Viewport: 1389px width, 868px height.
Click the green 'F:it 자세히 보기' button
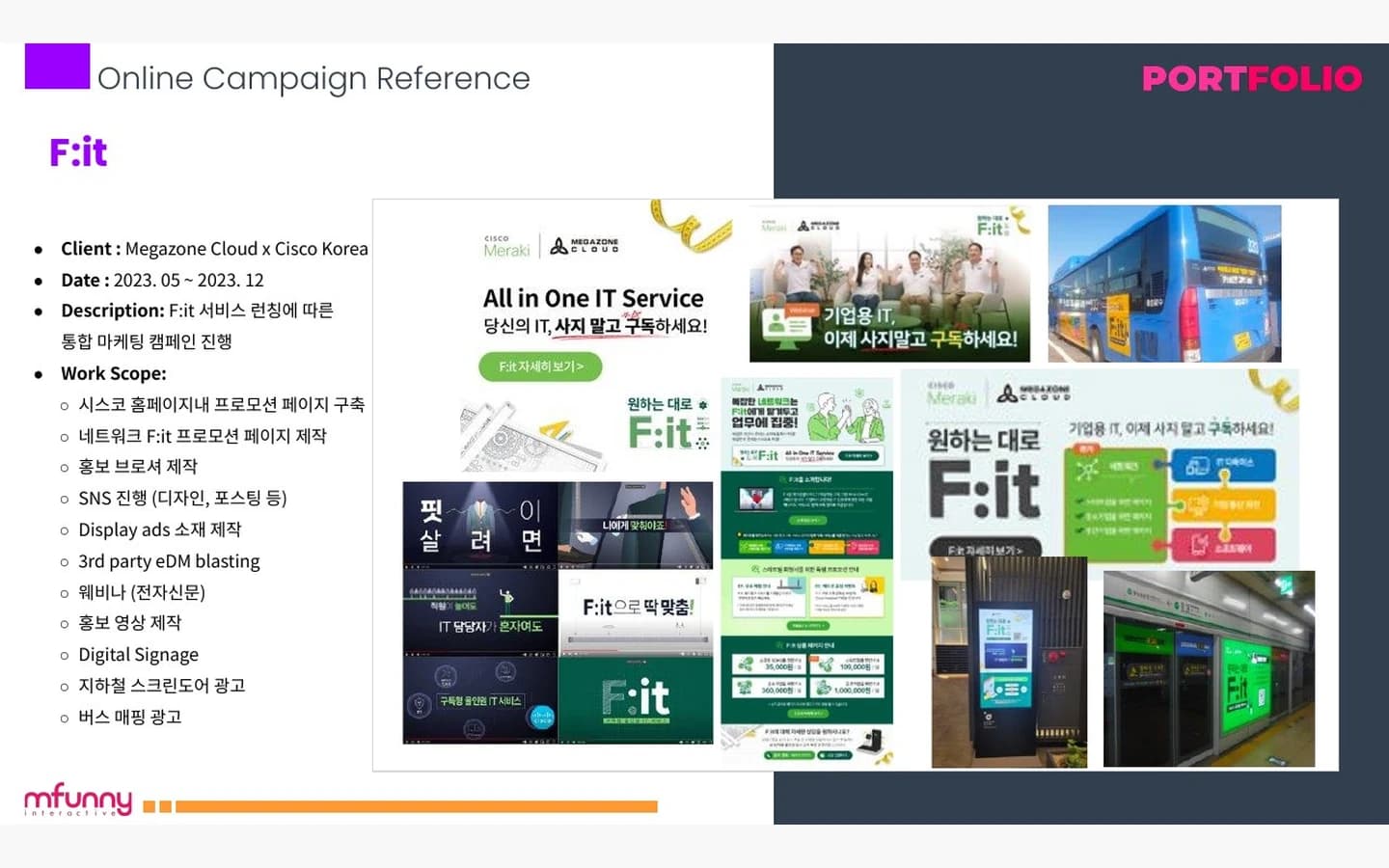point(540,366)
